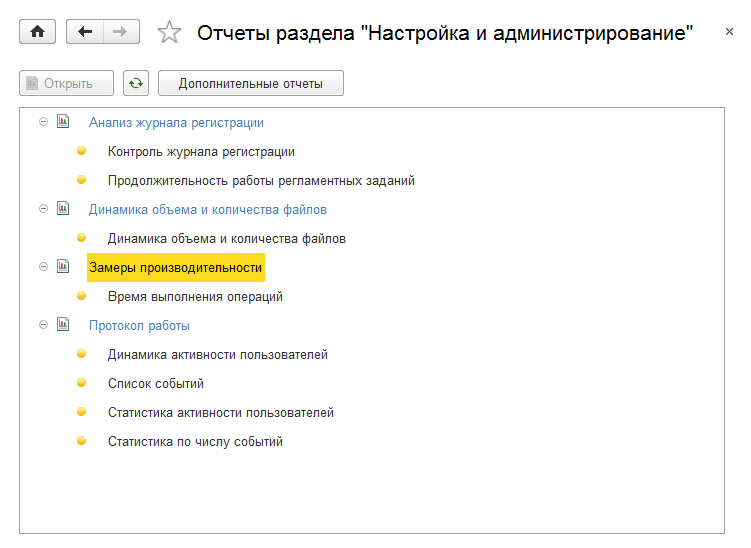Collapse Динамика объема и количества файлов group
The height and width of the screenshot is (548, 751).
click(43, 209)
